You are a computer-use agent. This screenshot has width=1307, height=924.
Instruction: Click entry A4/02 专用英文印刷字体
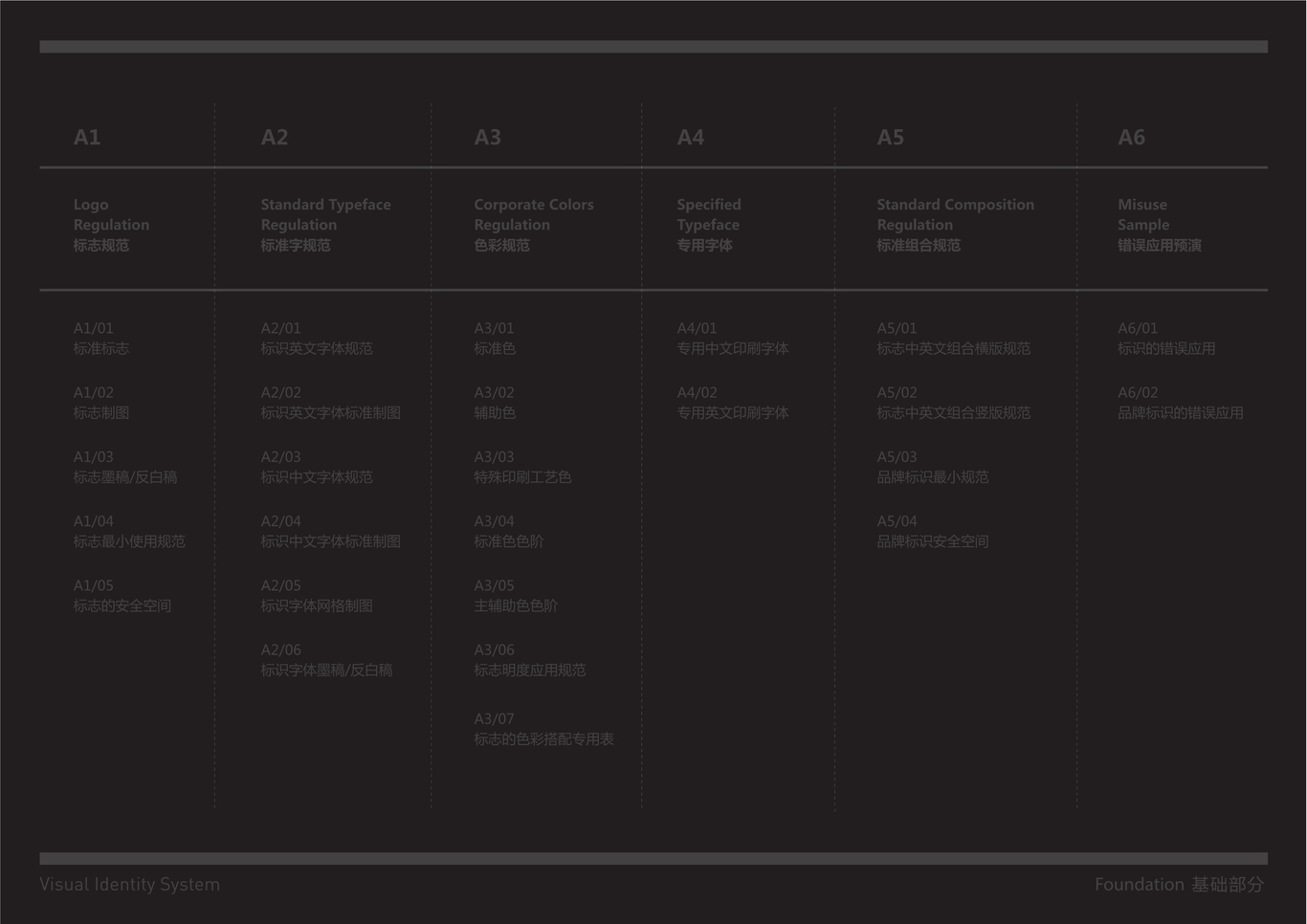(733, 403)
